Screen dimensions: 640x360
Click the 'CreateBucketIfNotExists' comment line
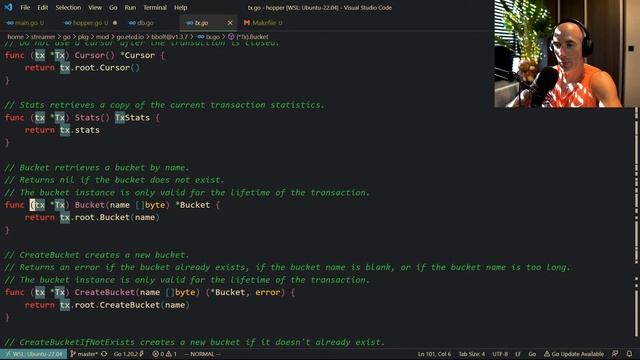click(x=194, y=342)
